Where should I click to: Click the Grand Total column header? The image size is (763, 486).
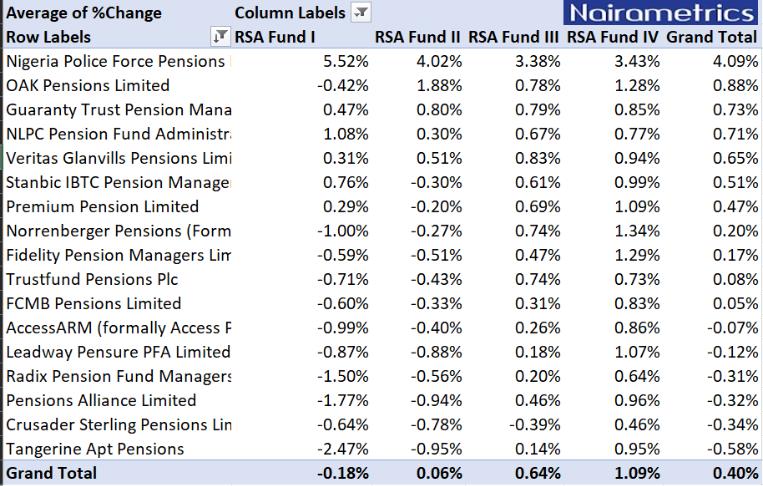coord(711,37)
